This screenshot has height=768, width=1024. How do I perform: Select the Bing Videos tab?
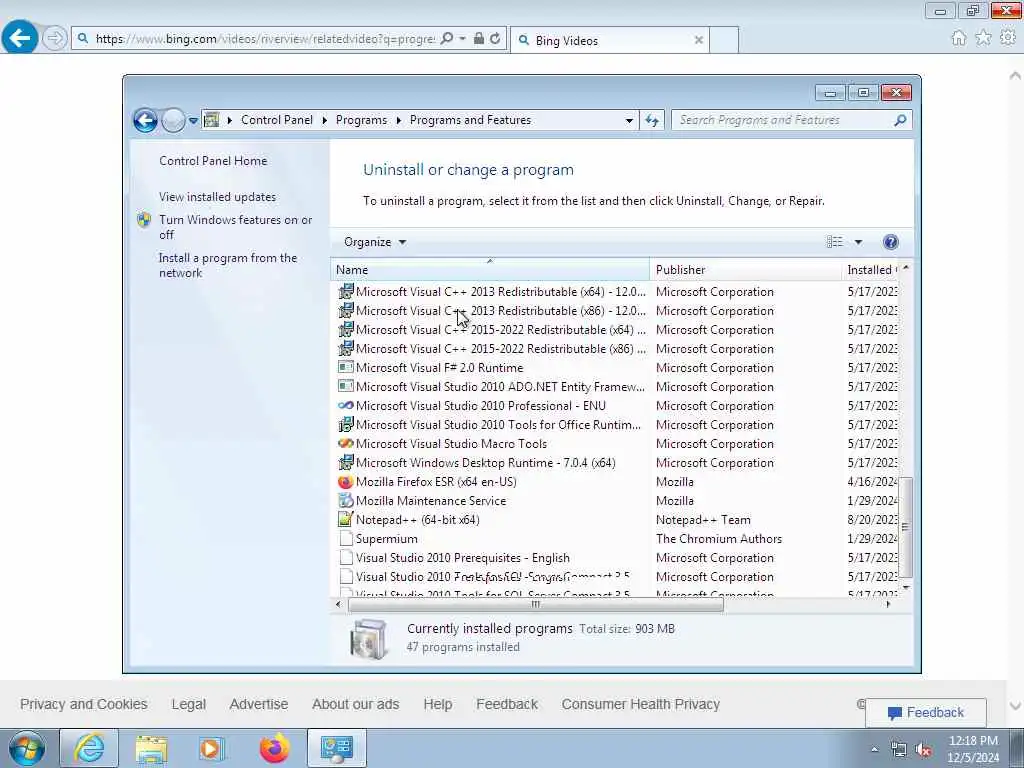(x=608, y=40)
